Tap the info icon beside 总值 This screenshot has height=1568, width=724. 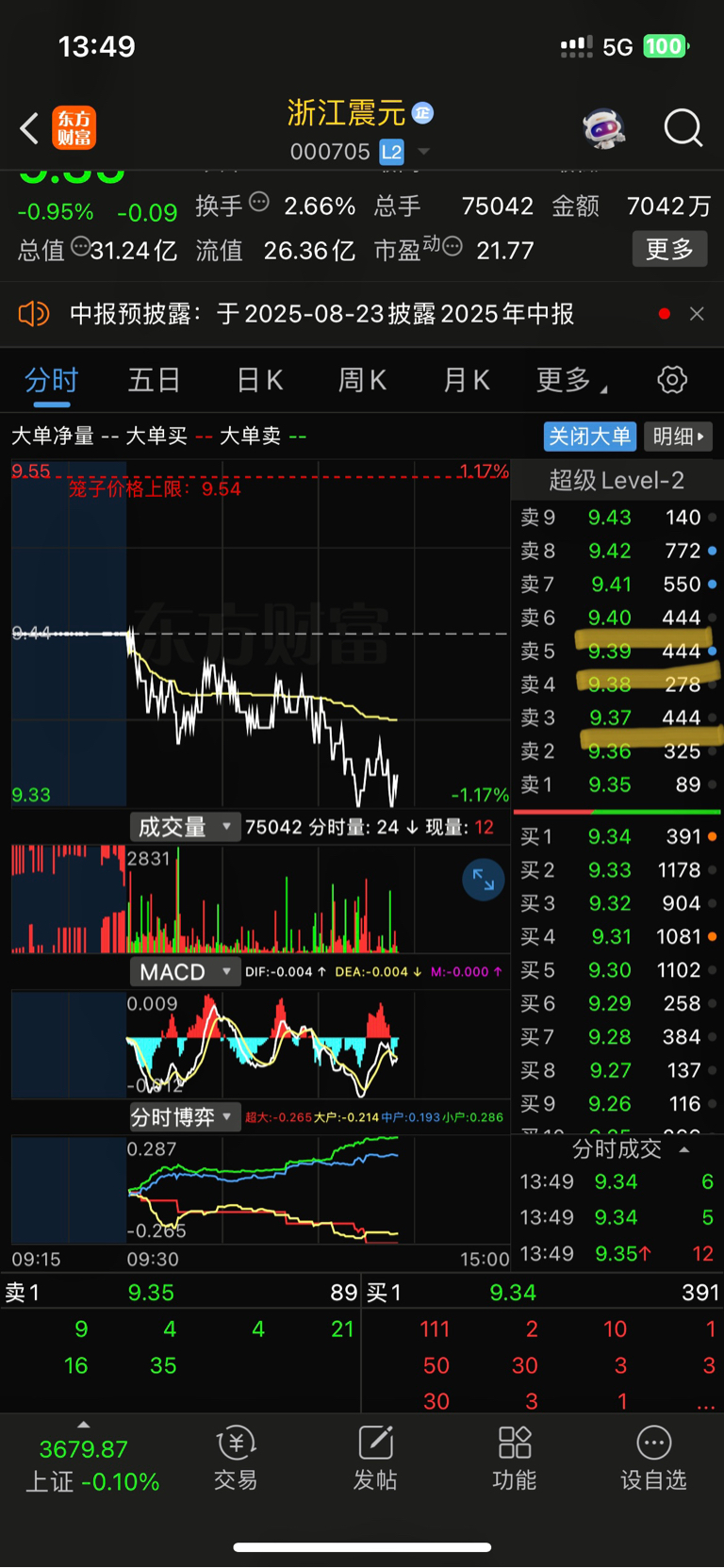pyautogui.click(x=80, y=247)
